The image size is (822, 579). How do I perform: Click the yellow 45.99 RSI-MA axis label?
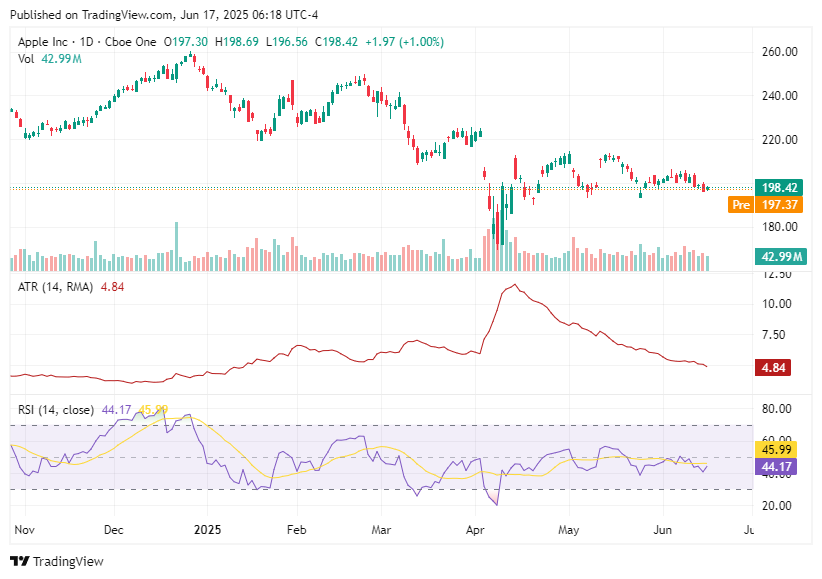coord(776,449)
